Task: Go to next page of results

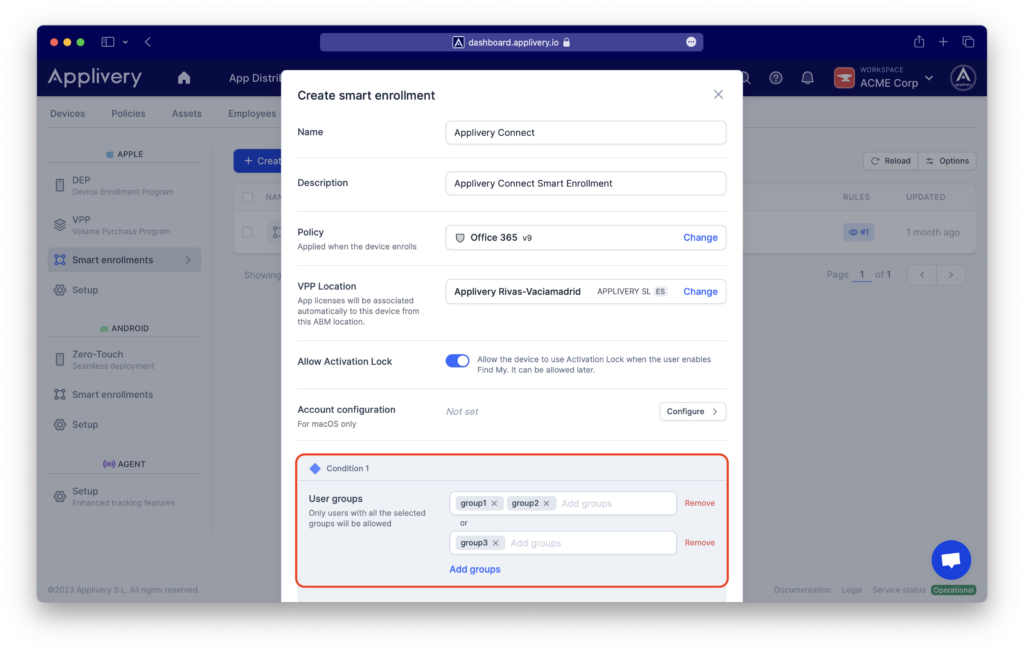Action: coord(951,275)
